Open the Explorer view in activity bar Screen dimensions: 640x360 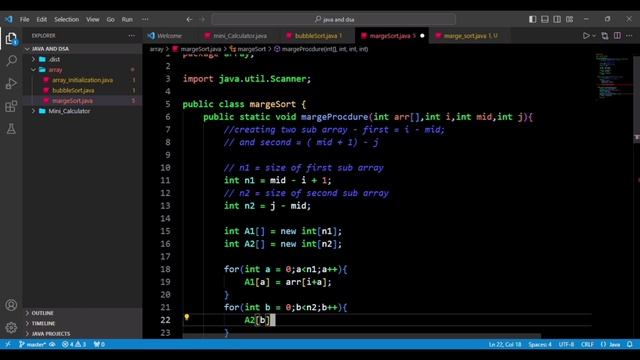click(x=11, y=38)
